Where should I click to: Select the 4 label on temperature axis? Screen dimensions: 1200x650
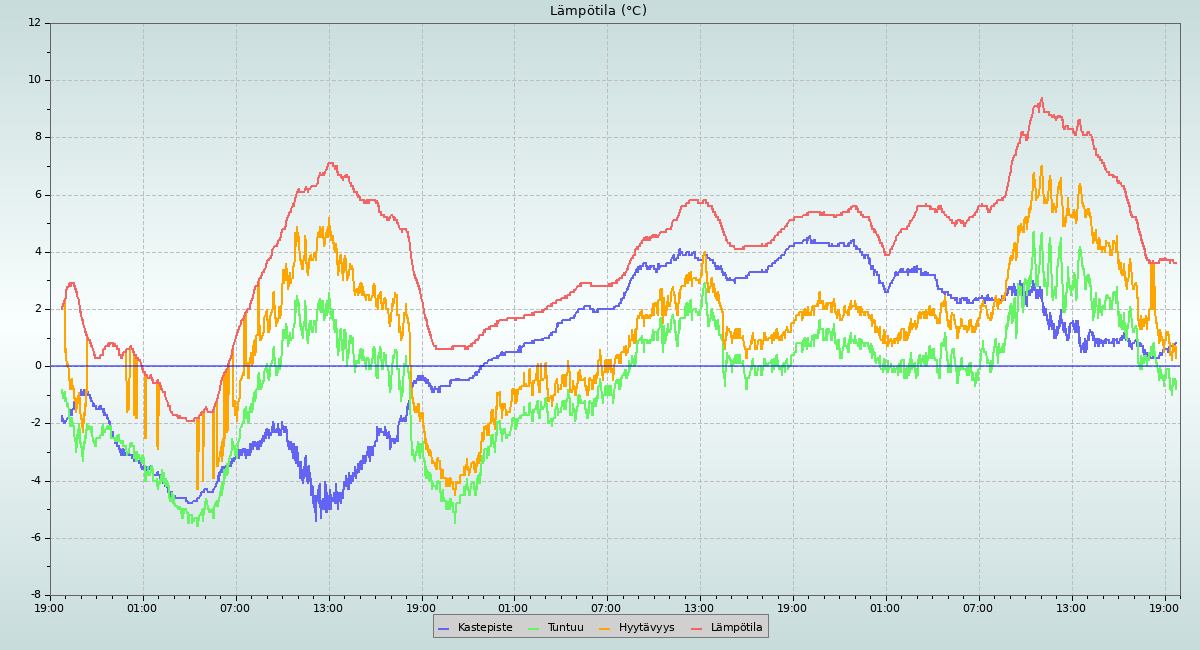(38, 252)
